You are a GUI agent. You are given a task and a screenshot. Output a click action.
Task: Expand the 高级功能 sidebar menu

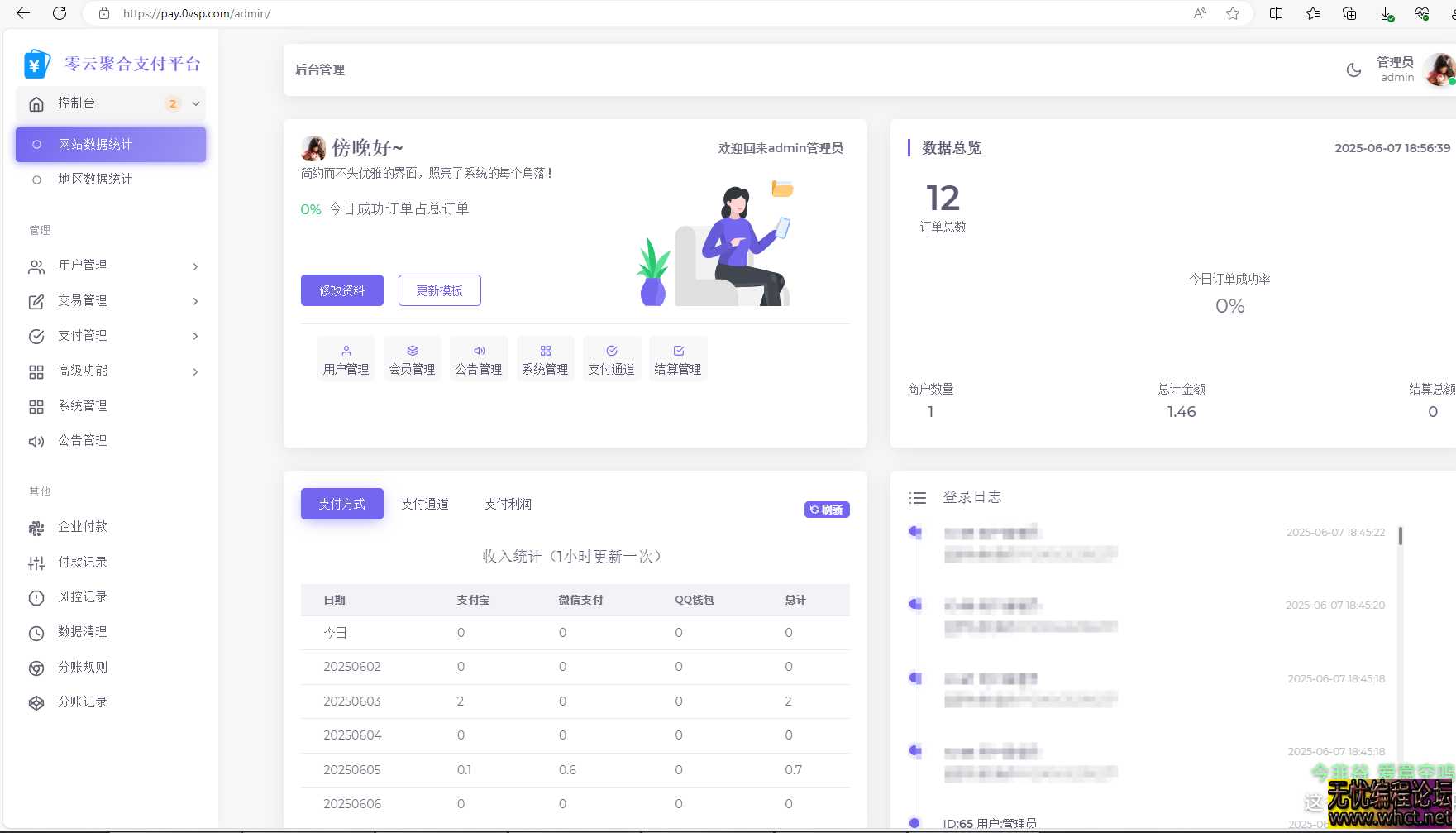[82, 371]
